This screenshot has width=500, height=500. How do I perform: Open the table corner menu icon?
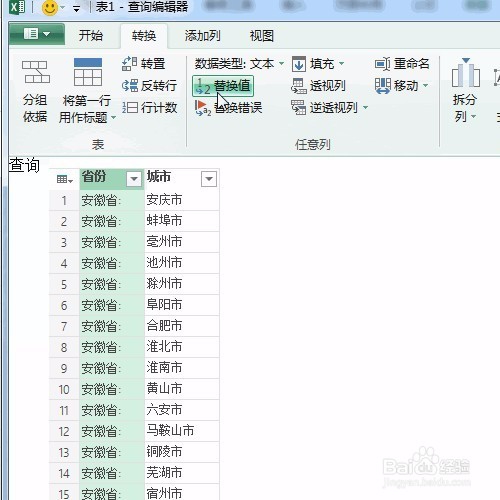[65, 179]
